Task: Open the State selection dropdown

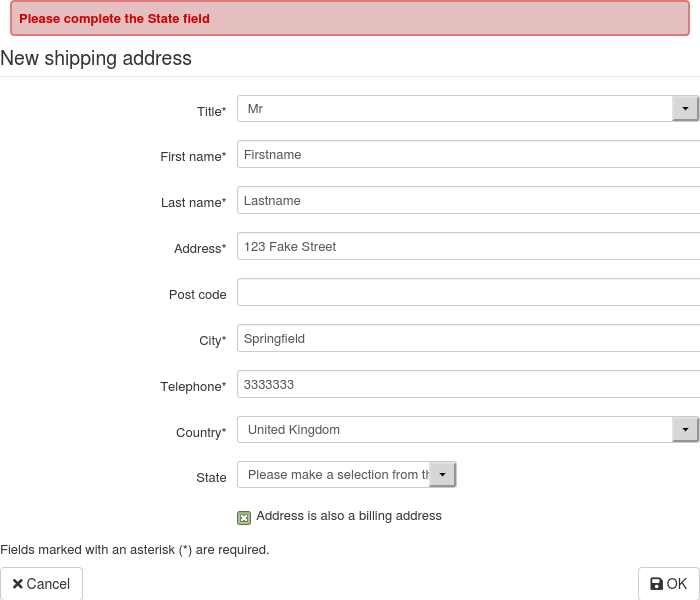Action: tap(442, 475)
